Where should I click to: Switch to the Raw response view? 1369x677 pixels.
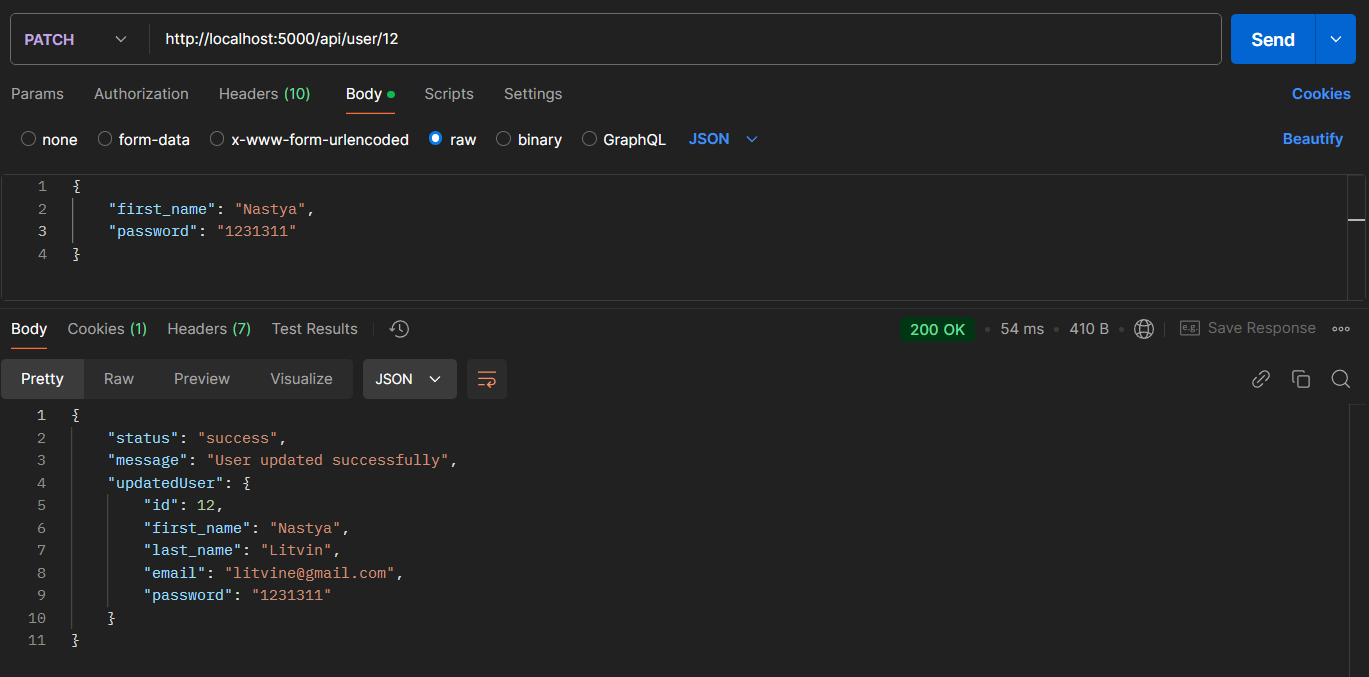point(119,379)
